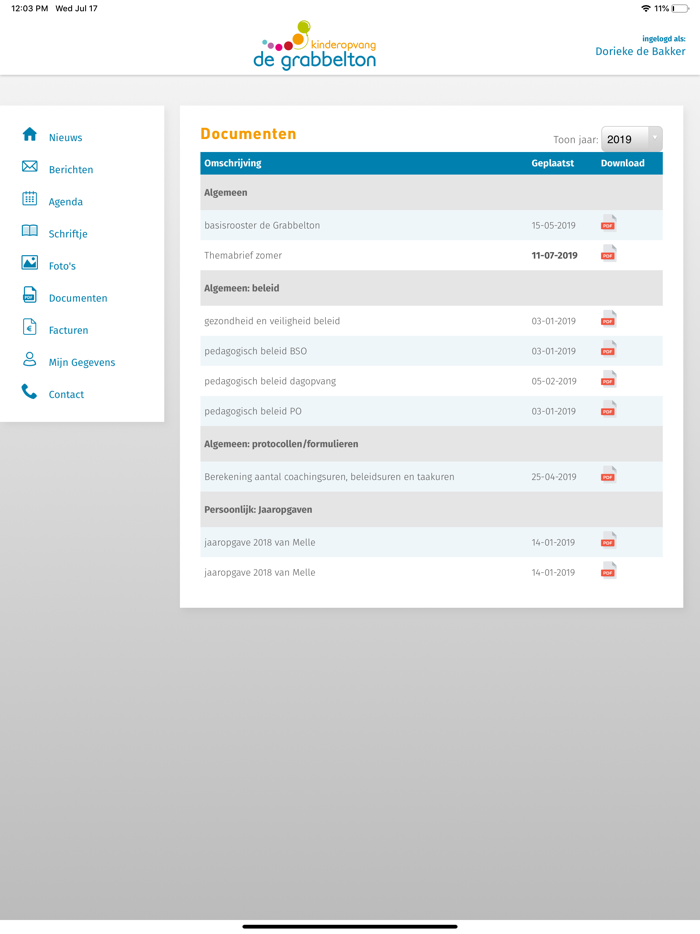The image size is (700, 934).
Task: Download the pedagogisch beleid BSO PDF
Action: coord(608,349)
